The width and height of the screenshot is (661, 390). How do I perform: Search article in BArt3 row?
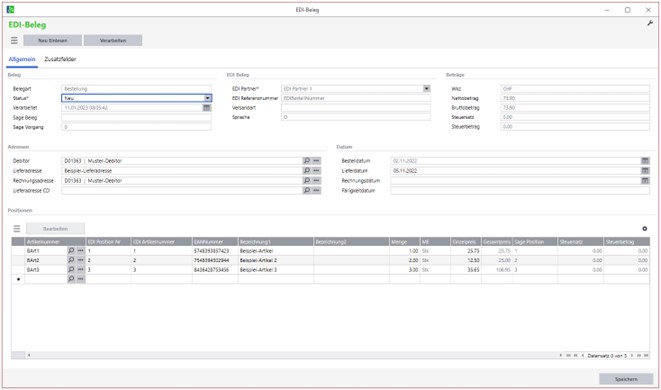click(71, 269)
